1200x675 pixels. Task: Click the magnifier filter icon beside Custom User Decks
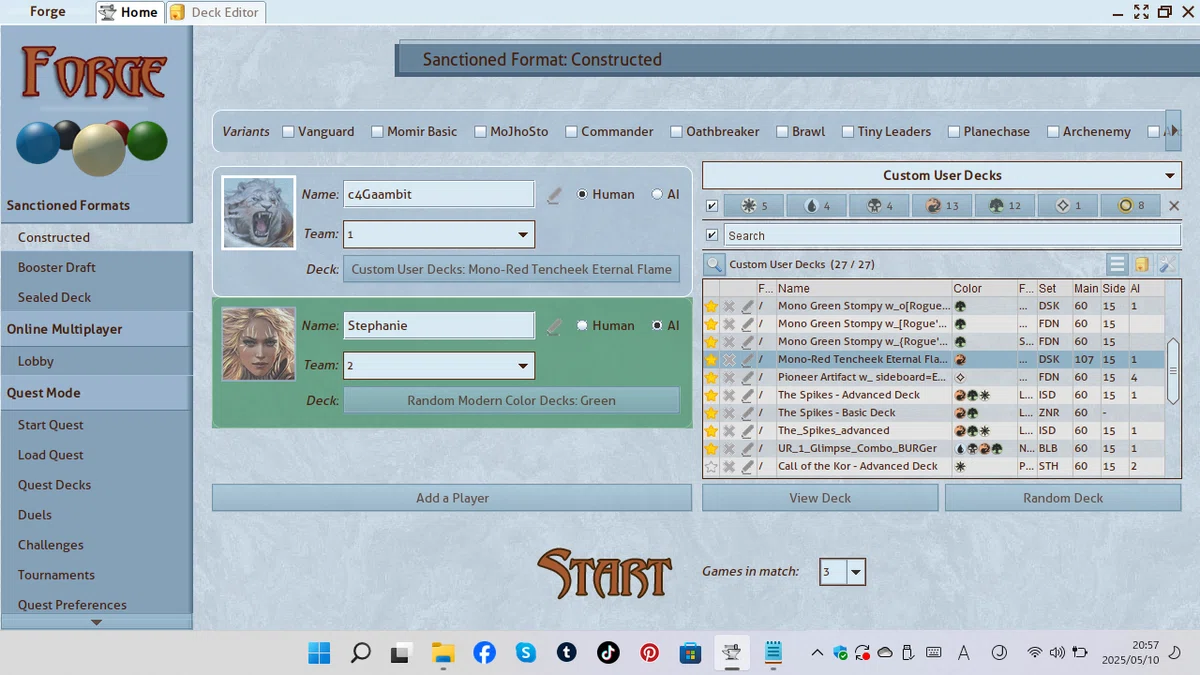(x=714, y=265)
